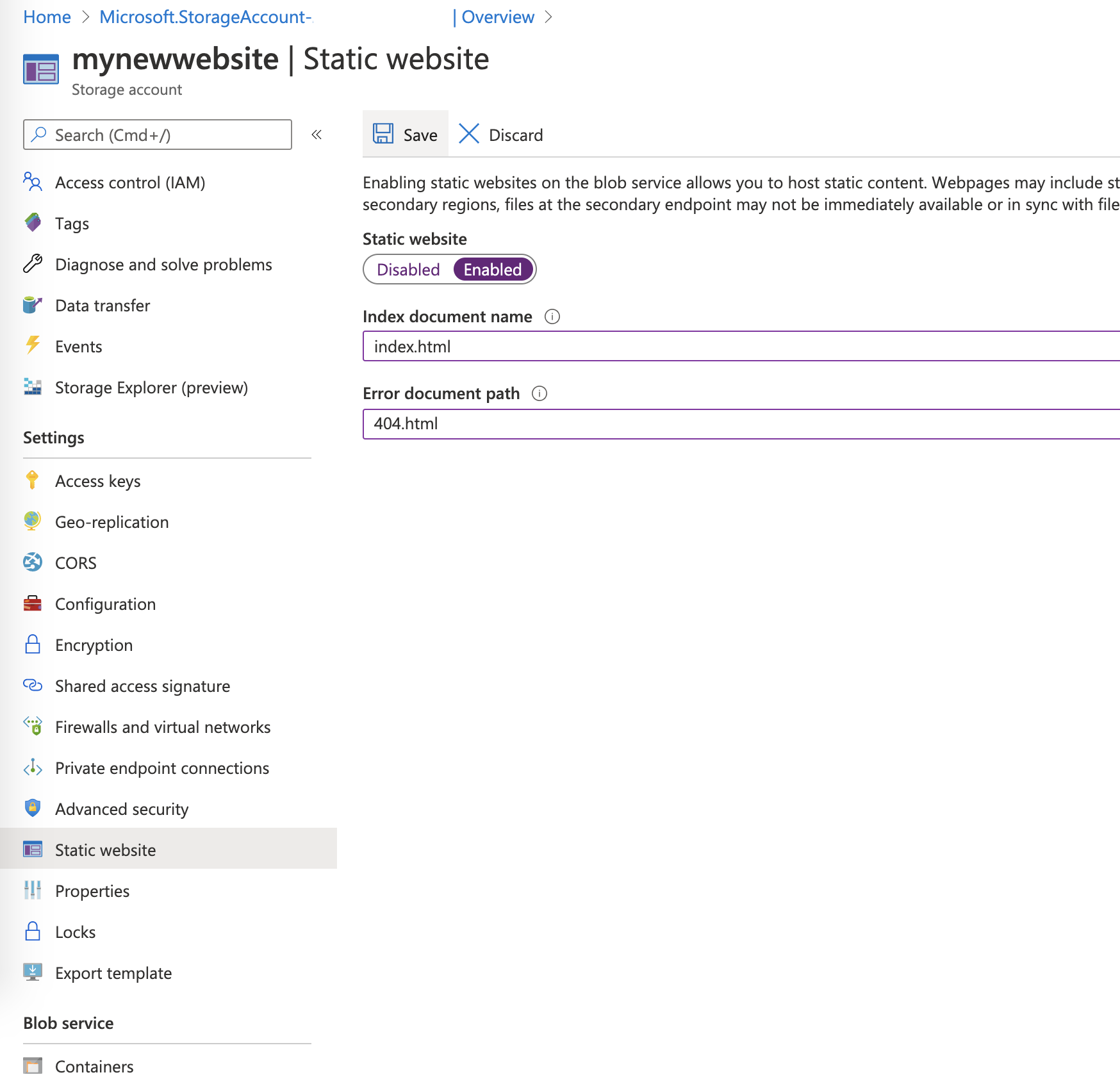The width and height of the screenshot is (1120, 1084).
Task: Click the info icon beside Error document path
Action: (x=539, y=393)
